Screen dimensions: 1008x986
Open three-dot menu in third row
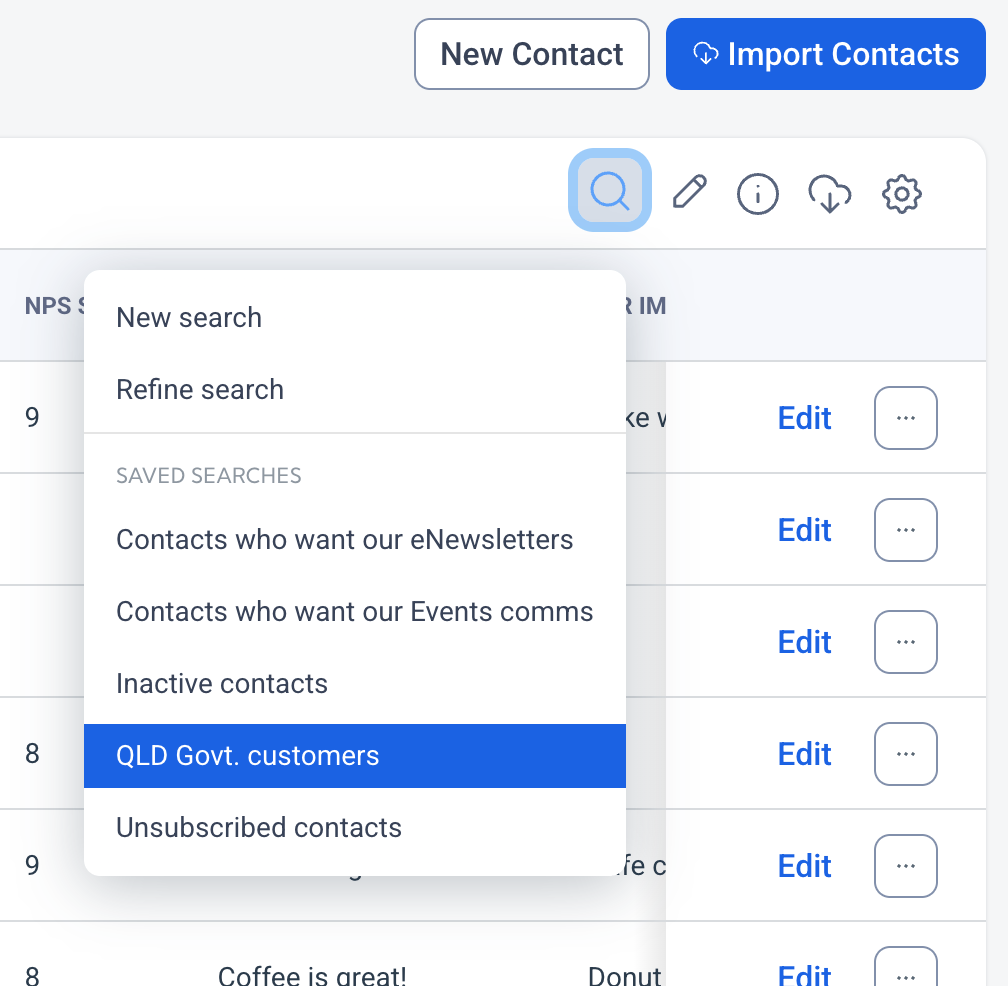tap(905, 641)
